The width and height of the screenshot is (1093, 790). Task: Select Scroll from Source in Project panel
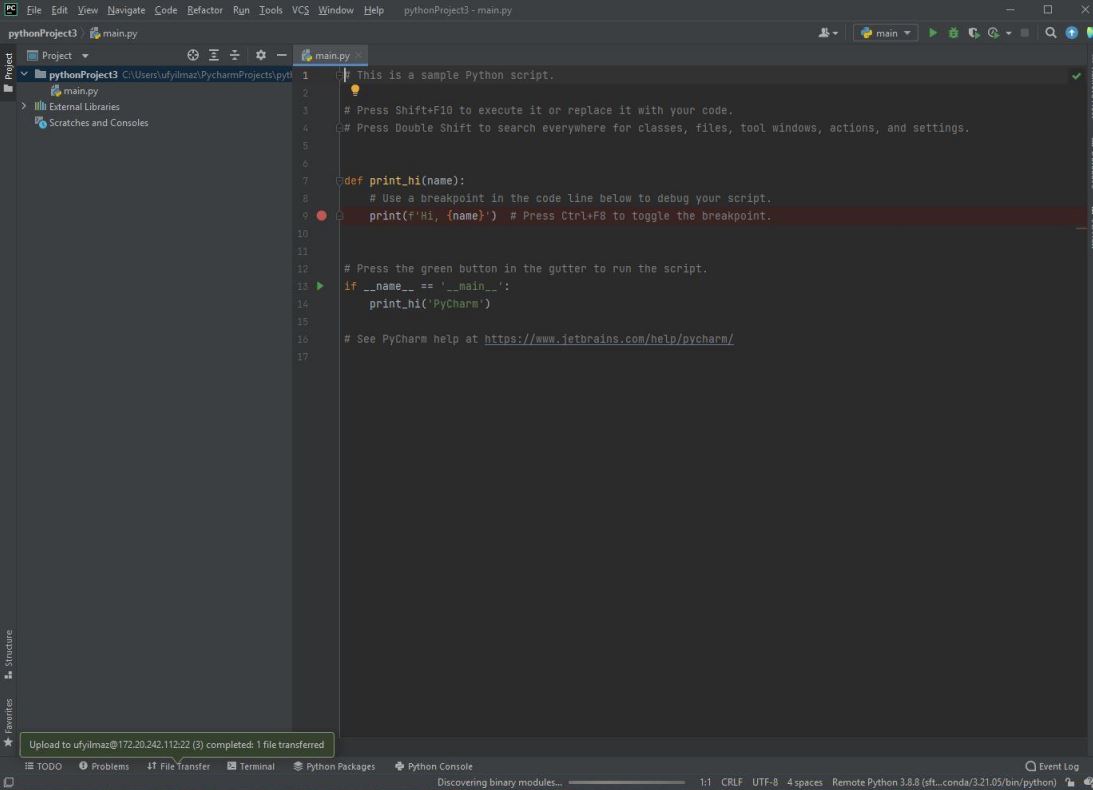click(x=193, y=55)
